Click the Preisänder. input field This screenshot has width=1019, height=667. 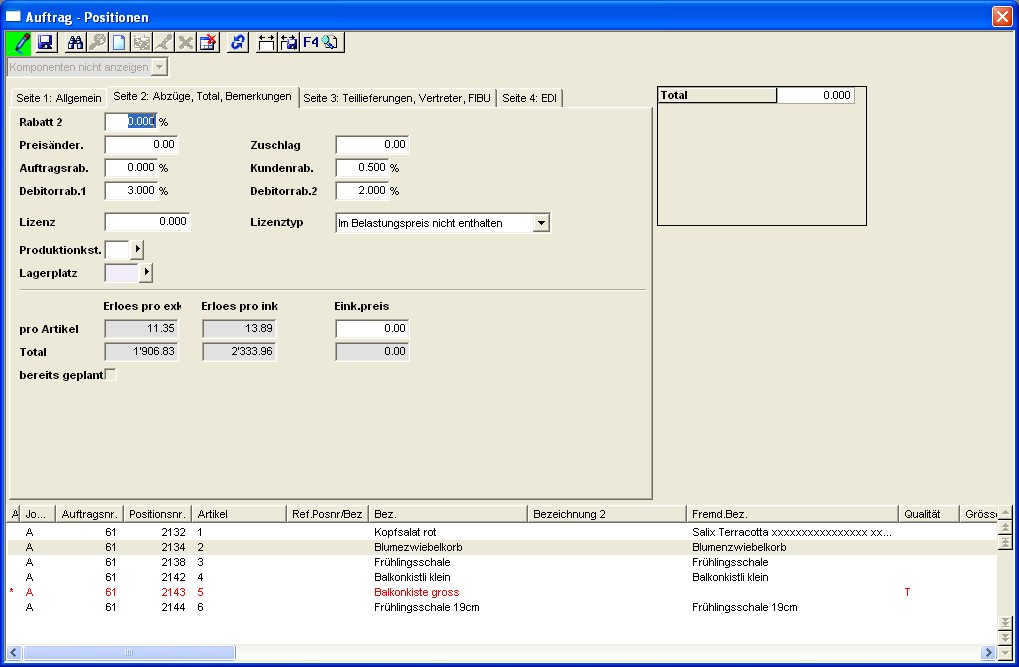pyautogui.click(x=141, y=144)
